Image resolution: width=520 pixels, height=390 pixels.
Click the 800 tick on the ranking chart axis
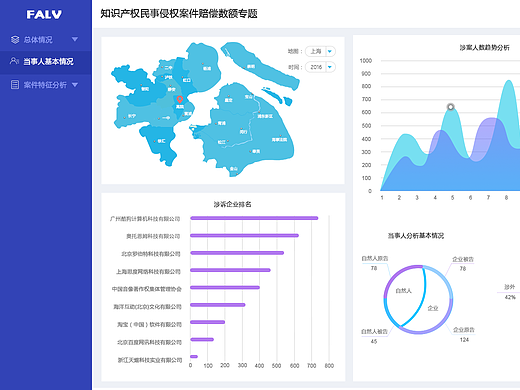pyautogui.click(x=329, y=366)
